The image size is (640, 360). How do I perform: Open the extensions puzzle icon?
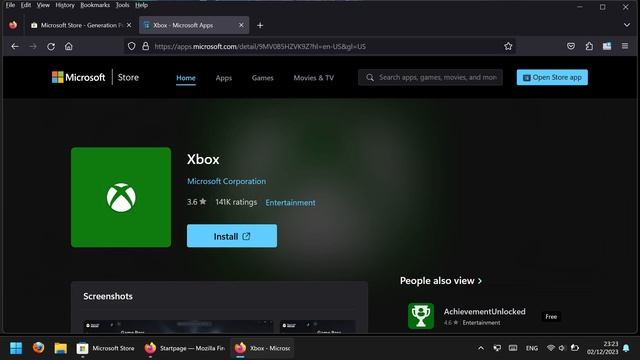589,47
